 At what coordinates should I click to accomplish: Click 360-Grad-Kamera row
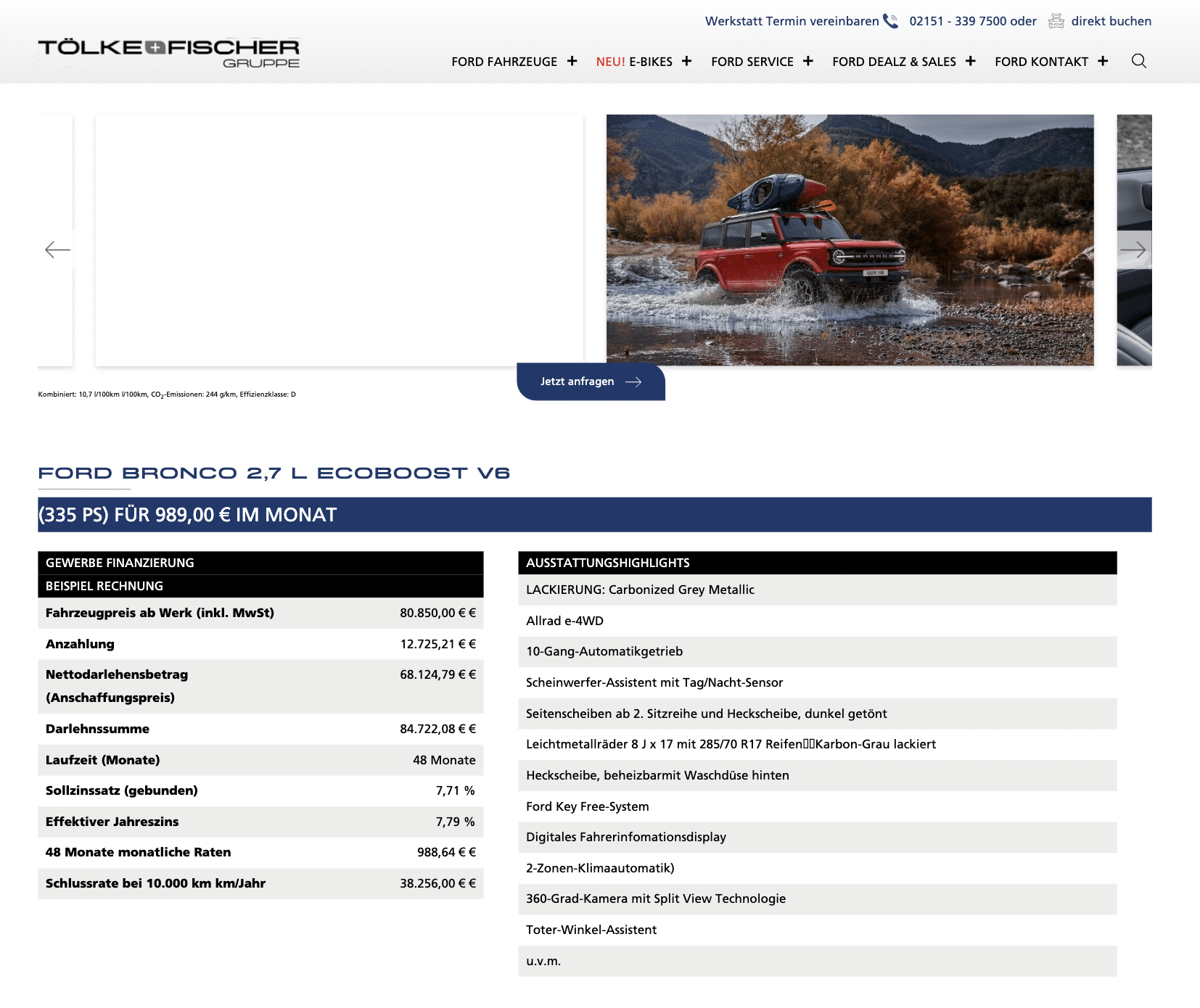(x=818, y=898)
